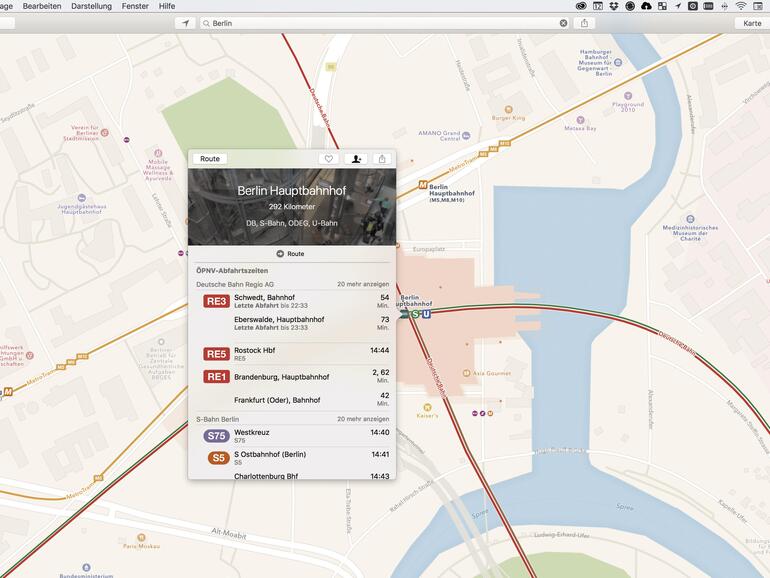
Task: Open the Darstellung menu
Action: tap(91, 6)
